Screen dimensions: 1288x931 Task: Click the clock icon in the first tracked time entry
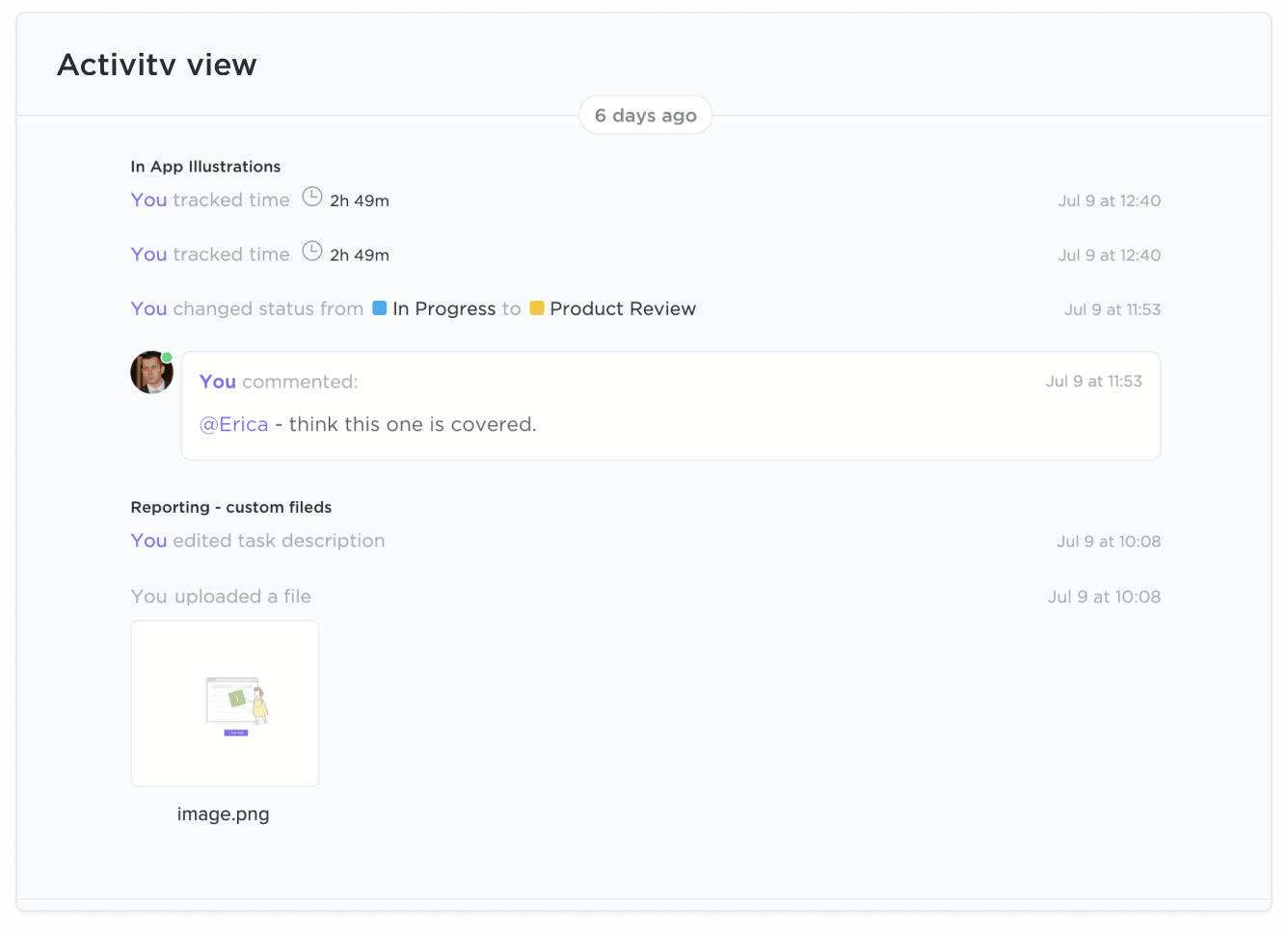(x=312, y=197)
